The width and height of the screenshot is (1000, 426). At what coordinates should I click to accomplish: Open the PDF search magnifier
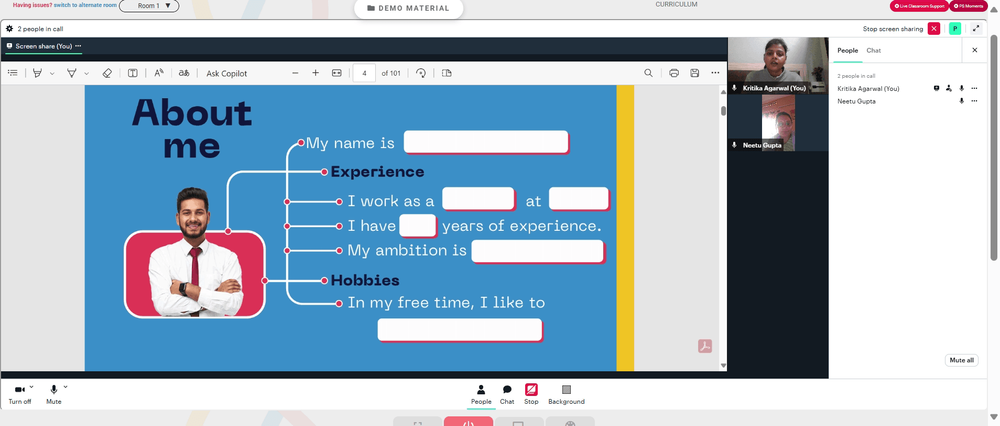(649, 73)
